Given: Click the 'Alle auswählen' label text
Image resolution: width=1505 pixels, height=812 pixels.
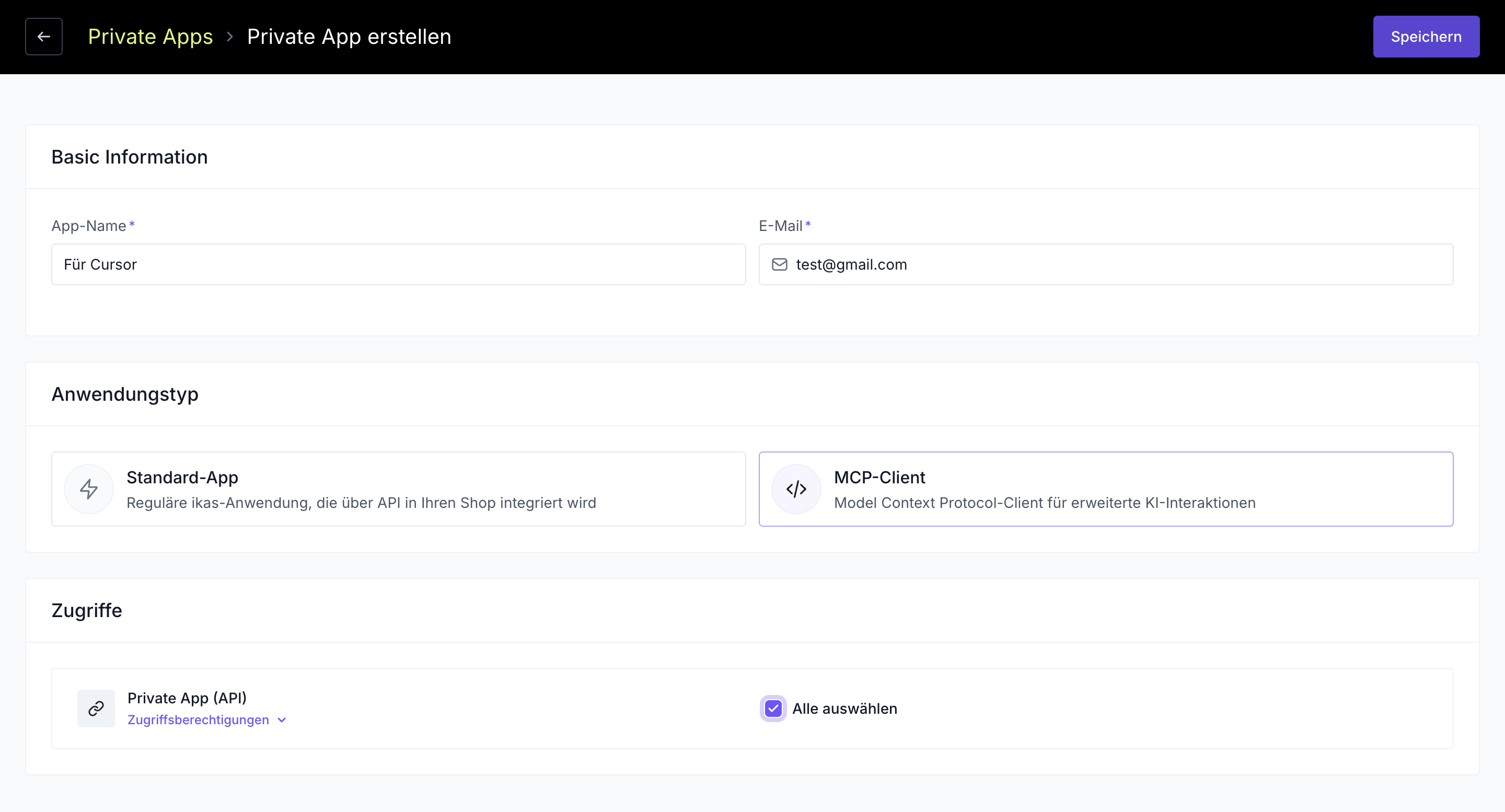Looking at the screenshot, I should [x=844, y=709].
